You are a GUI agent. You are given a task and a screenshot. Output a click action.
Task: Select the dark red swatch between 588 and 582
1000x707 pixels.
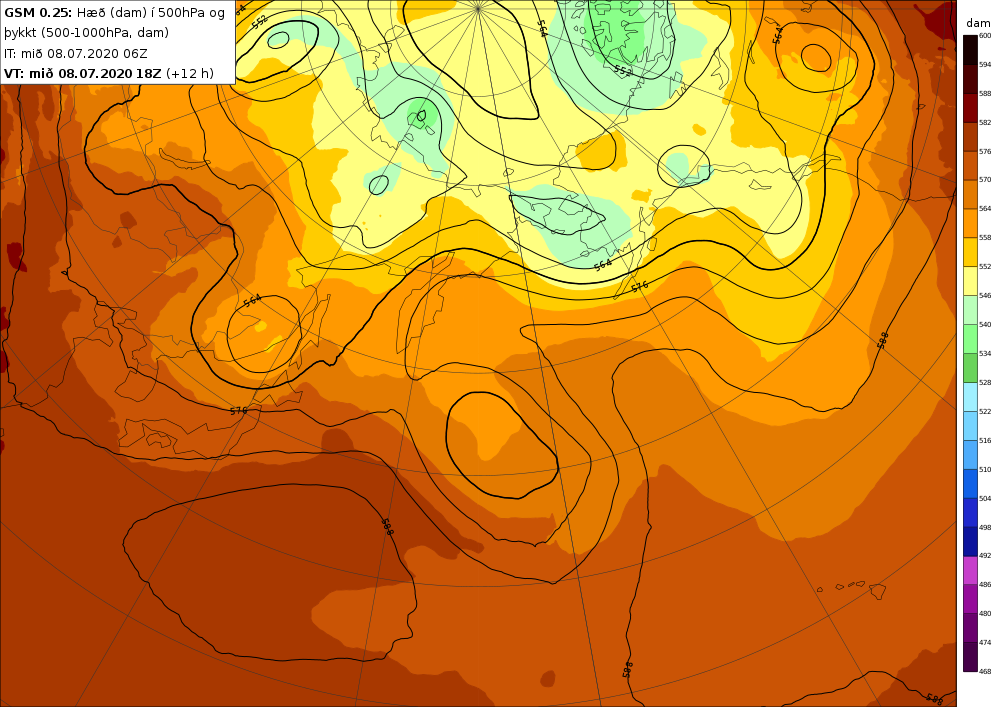coord(970,108)
